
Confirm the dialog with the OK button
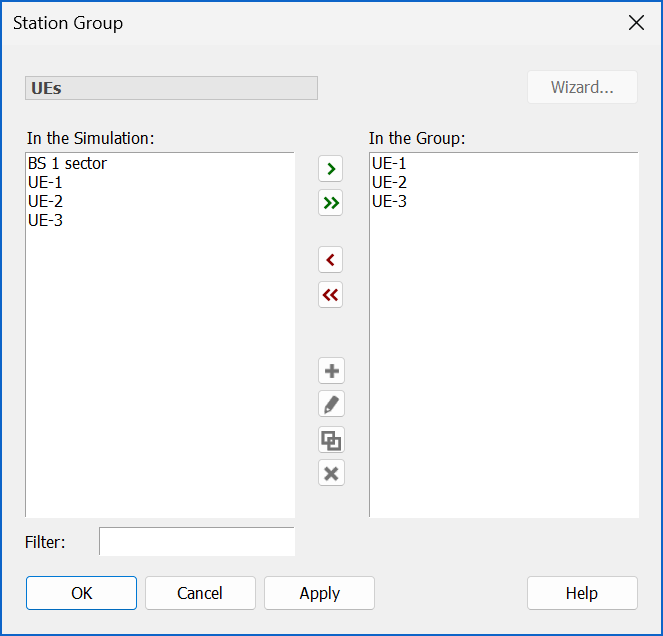point(81,593)
